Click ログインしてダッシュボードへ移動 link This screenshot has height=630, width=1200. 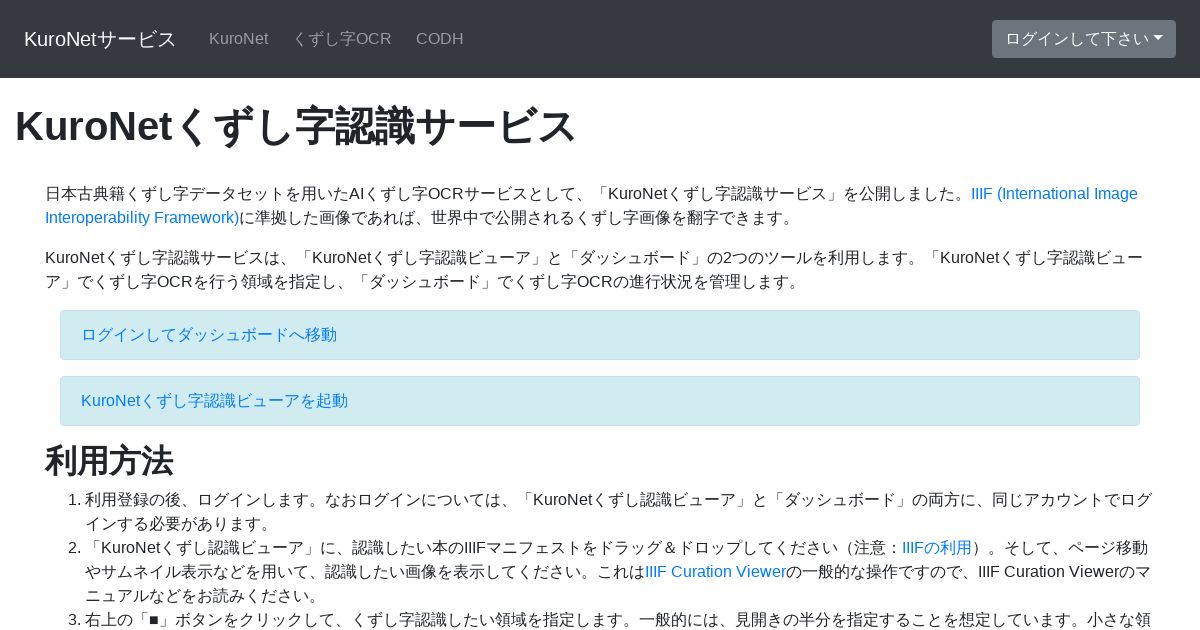tap(209, 335)
